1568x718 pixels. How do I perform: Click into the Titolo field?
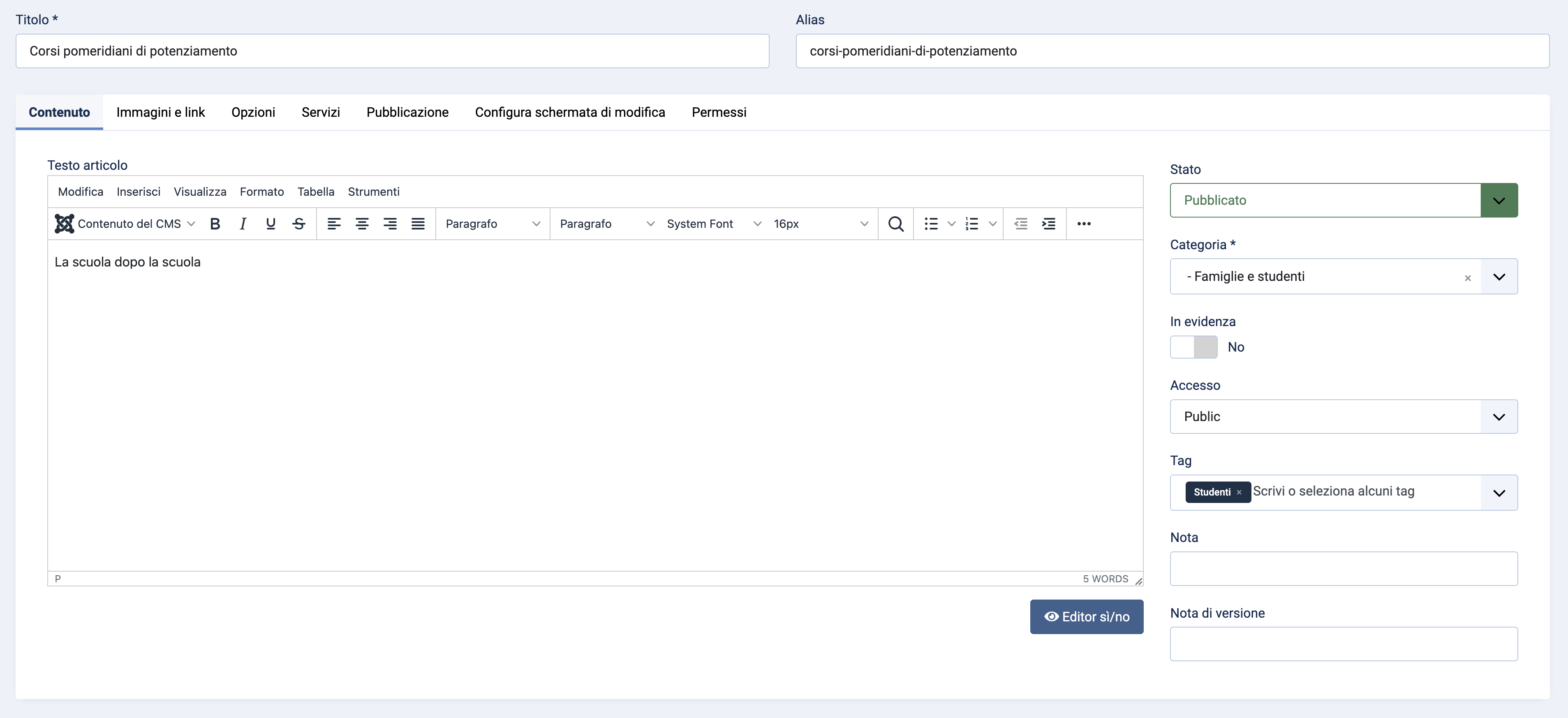393,51
